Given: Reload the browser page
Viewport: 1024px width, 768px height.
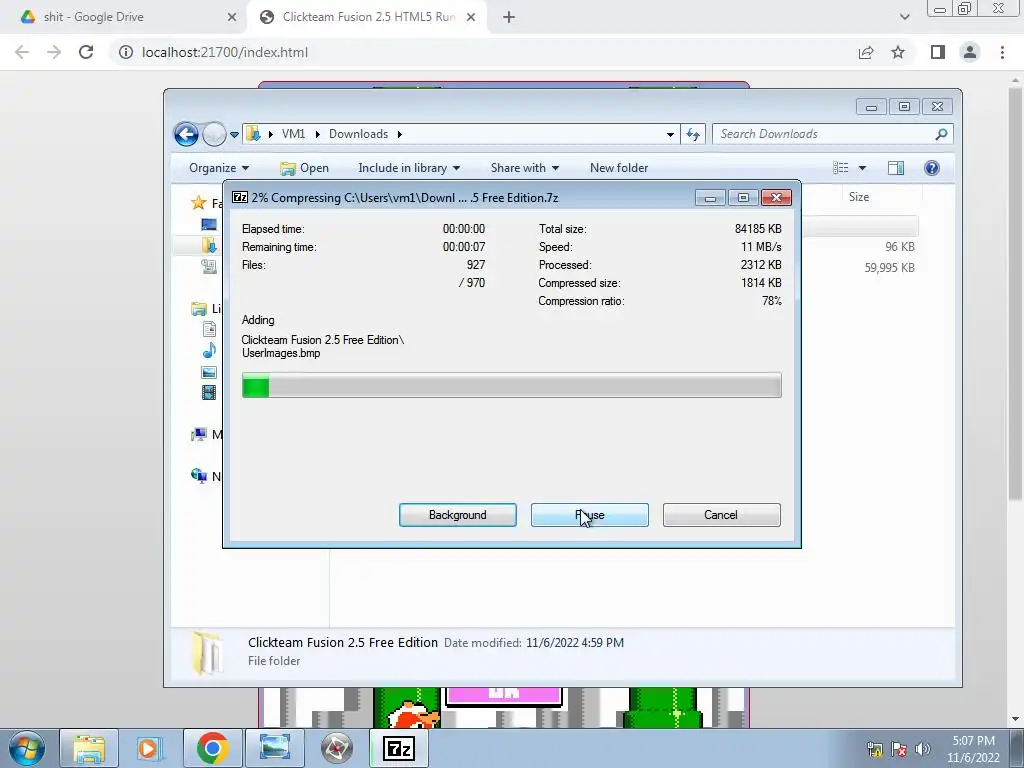Looking at the screenshot, I should (x=86, y=52).
